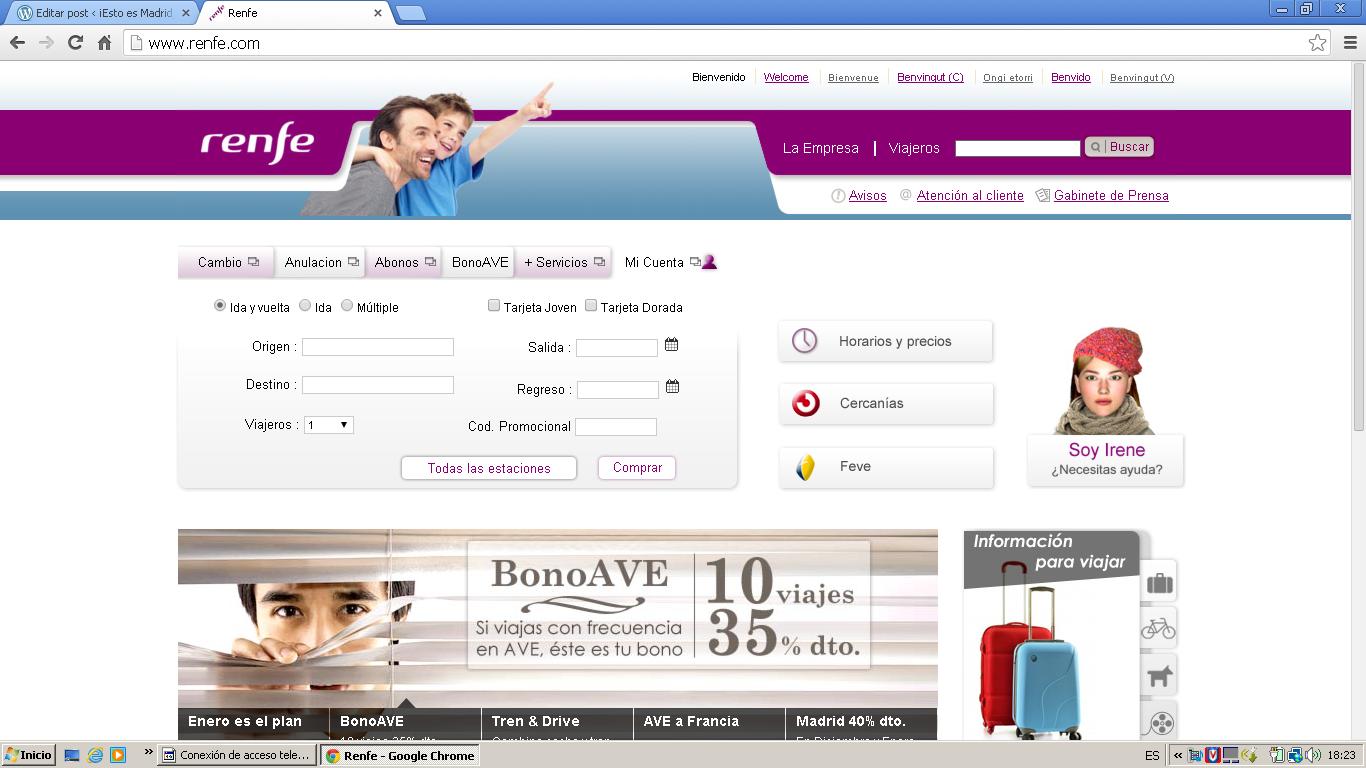
Task: Select the bicycle travel info icon
Action: 1158,628
